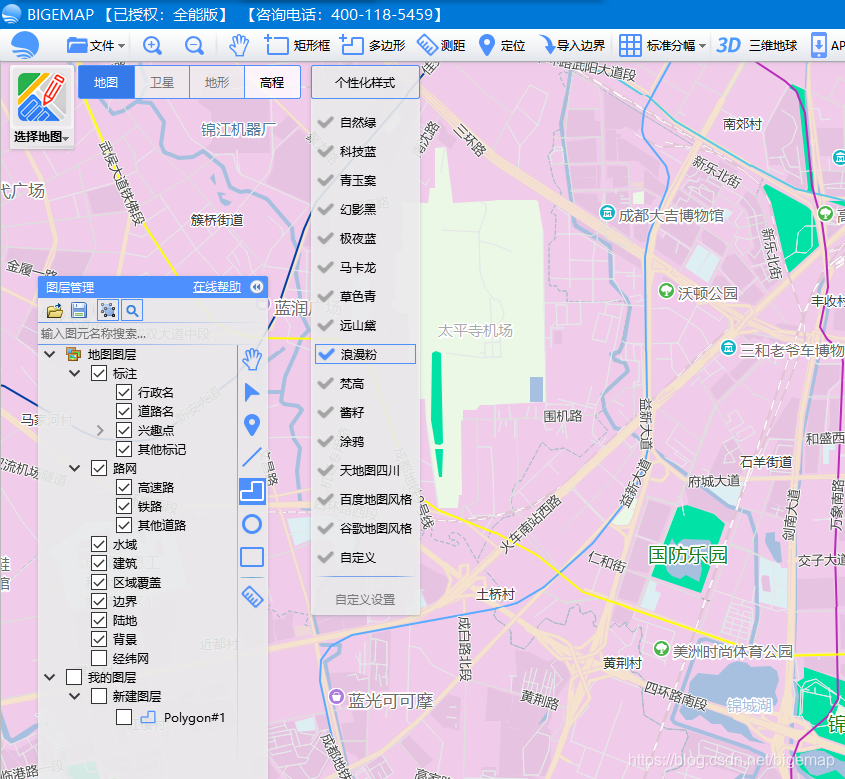
Task: Open the 文件 file menu dropdown
Action: tap(96, 46)
